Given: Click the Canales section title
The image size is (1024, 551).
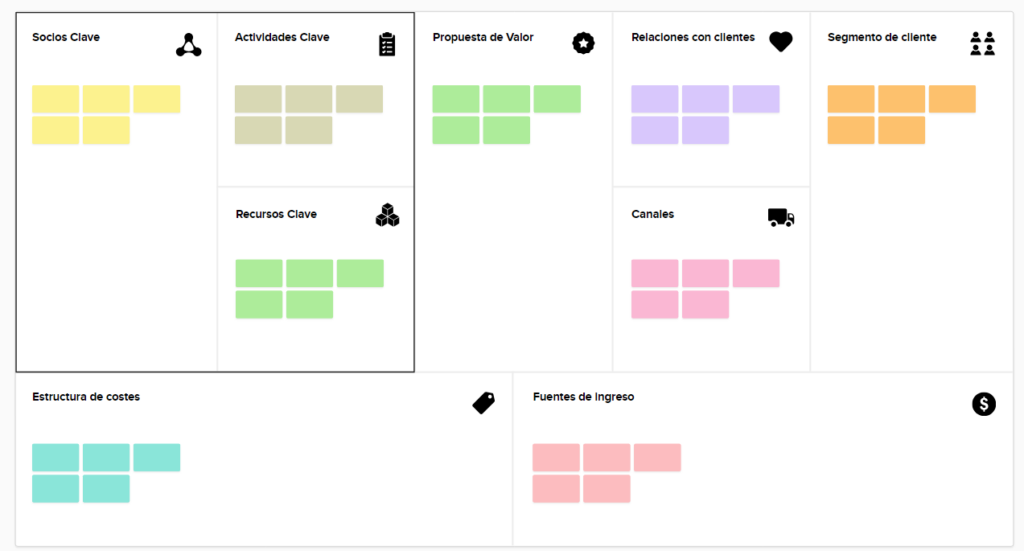Looking at the screenshot, I should pyautogui.click(x=653, y=215).
